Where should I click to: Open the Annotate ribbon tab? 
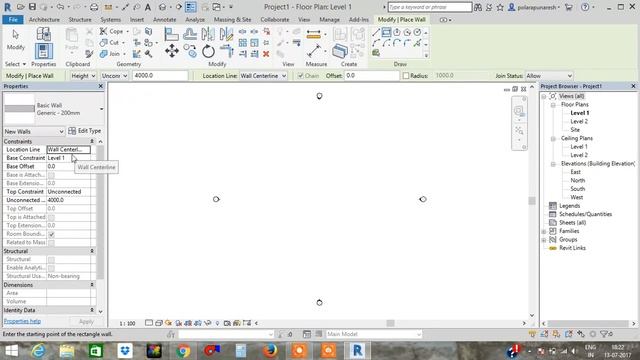tap(164, 20)
